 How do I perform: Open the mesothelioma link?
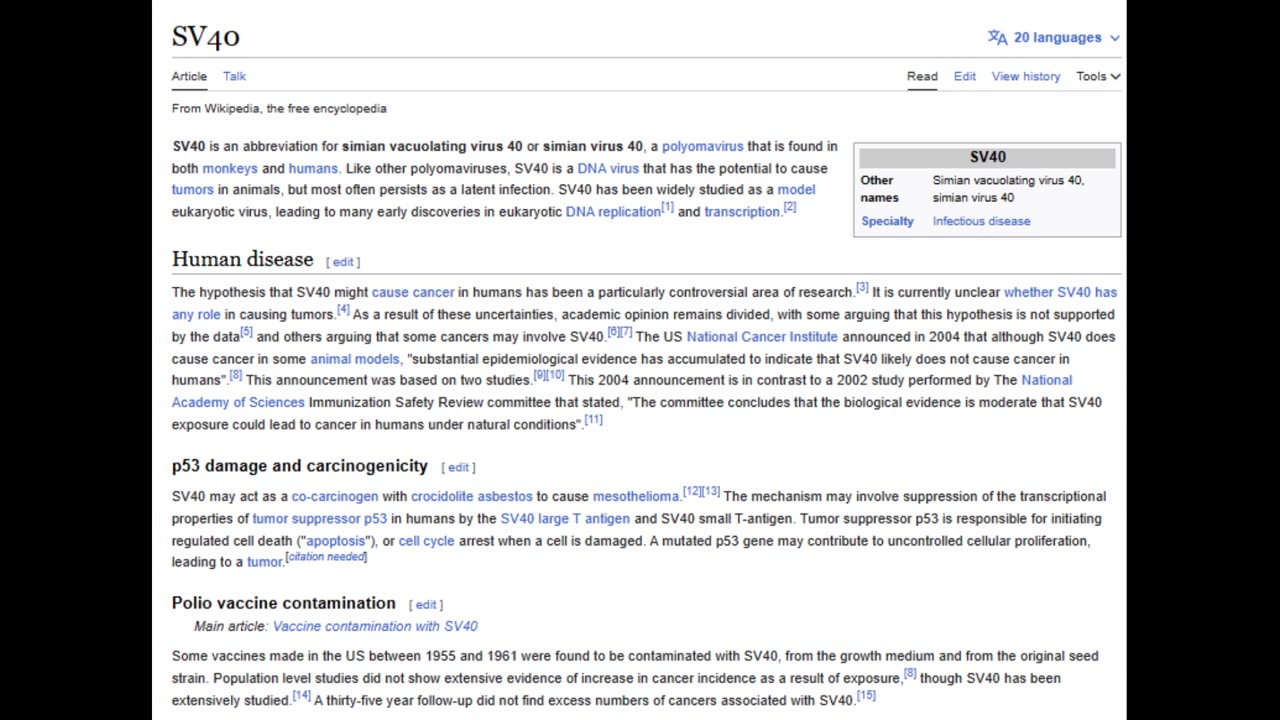(x=636, y=496)
